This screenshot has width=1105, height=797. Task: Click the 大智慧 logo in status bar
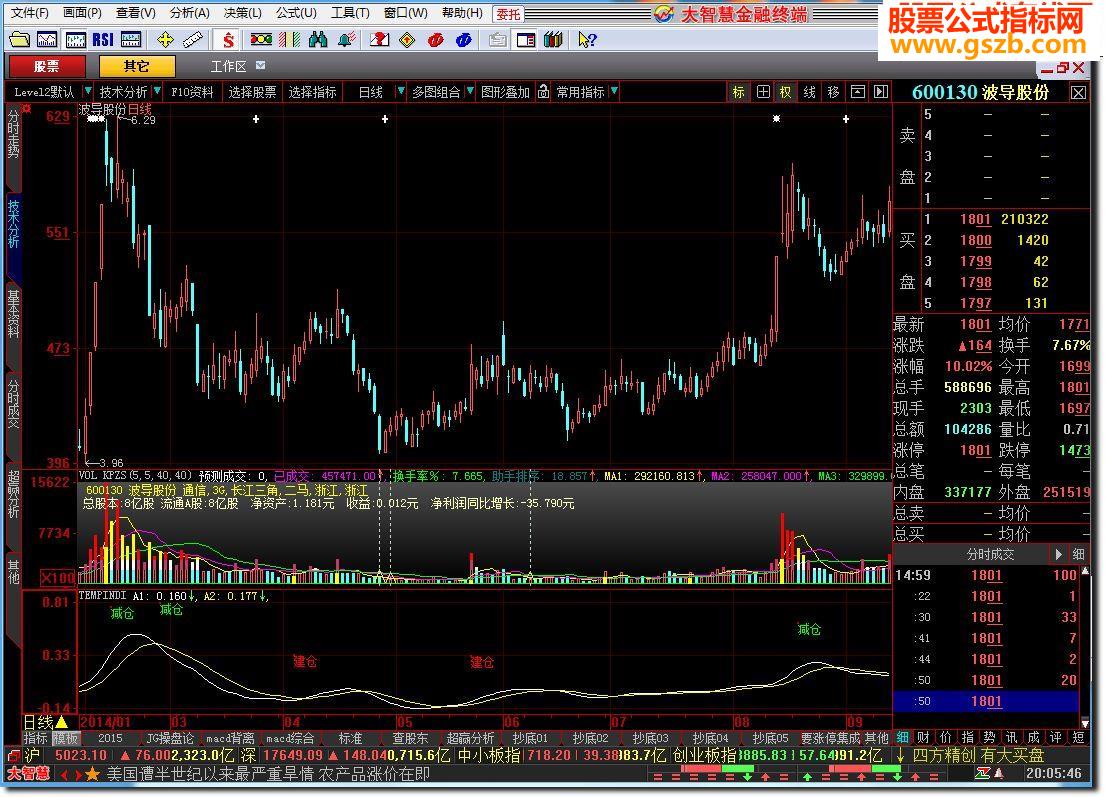[x=29, y=774]
